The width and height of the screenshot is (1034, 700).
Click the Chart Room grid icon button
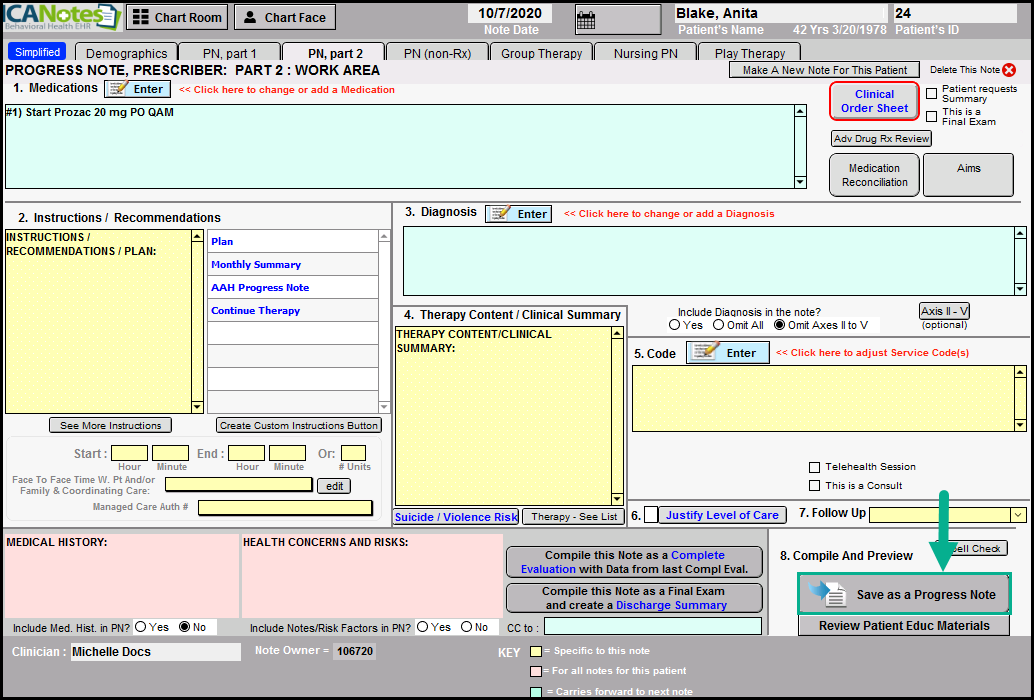141,18
